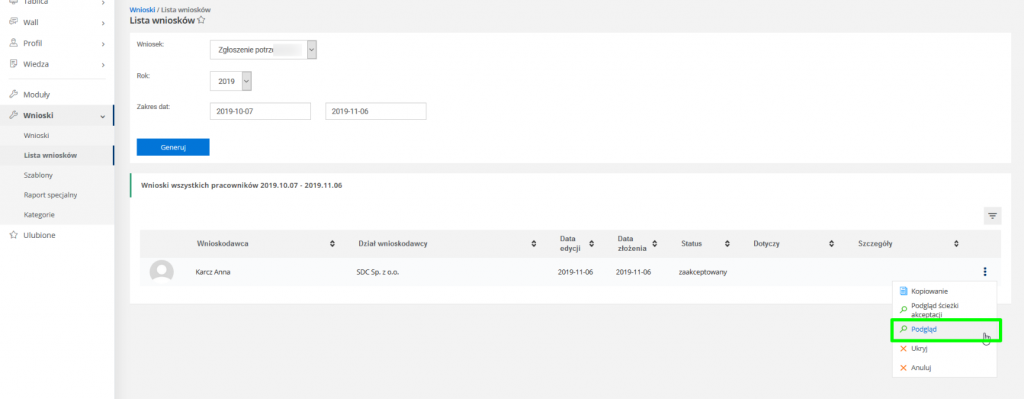Add Lista wniosków to favorites star
This screenshot has height=399, width=1024.
tap(201, 20)
